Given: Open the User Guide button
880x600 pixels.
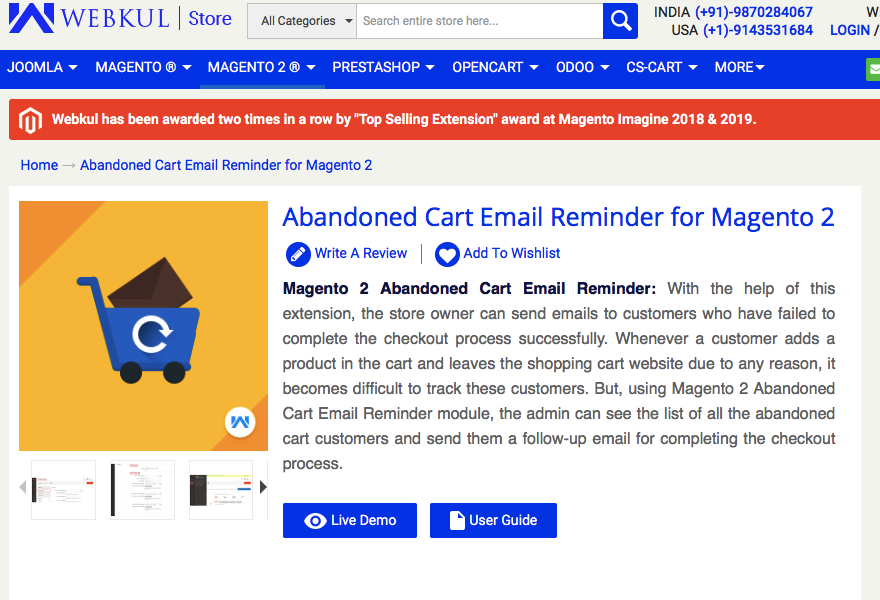Looking at the screenshot, I should [493, 520].
